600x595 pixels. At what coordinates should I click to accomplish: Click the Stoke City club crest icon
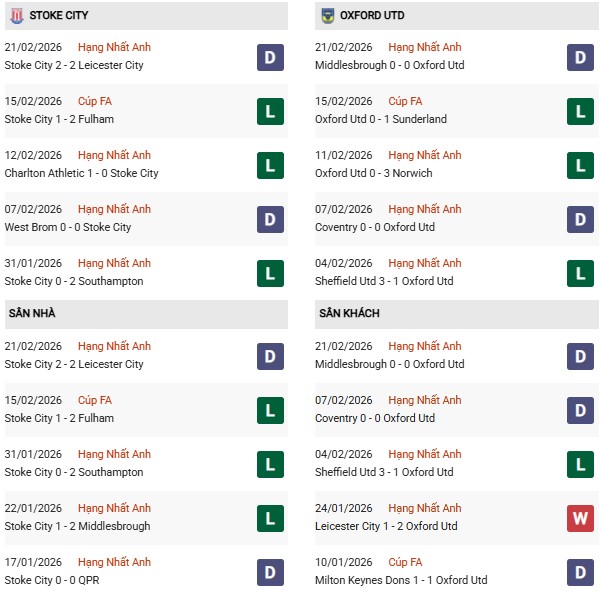16,16
